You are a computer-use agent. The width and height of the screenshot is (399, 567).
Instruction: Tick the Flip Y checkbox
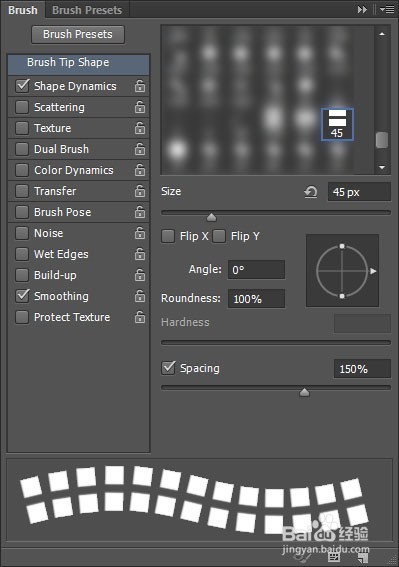pyautogui.click(x=219, y=236)
